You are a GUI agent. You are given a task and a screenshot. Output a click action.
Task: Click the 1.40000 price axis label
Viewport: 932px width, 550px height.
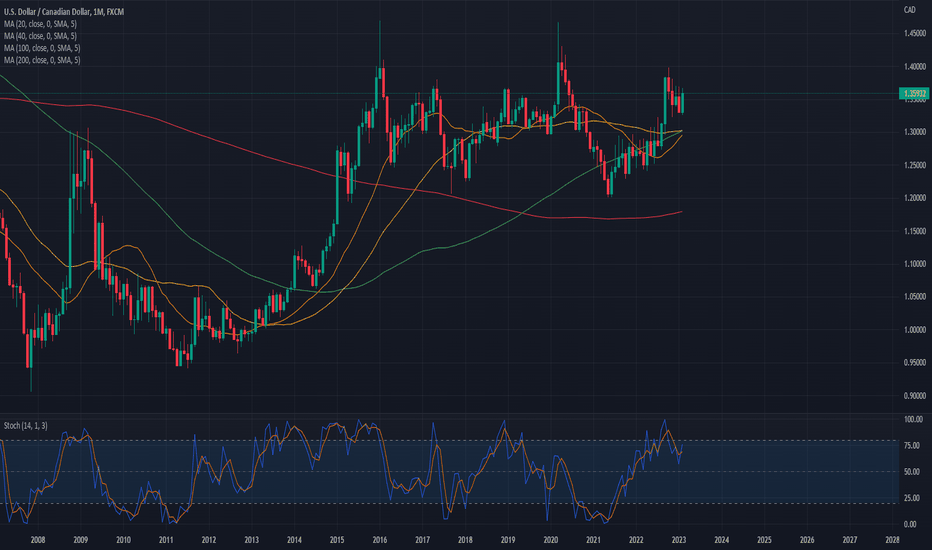(x=915, y=67)
